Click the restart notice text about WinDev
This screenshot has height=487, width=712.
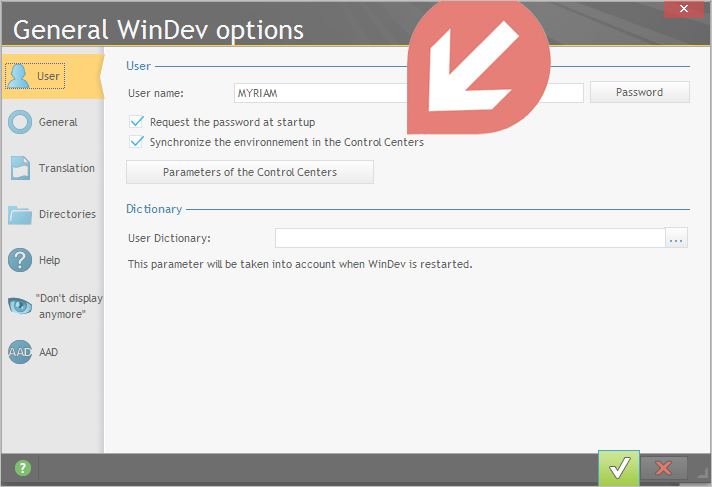point(300,264)
